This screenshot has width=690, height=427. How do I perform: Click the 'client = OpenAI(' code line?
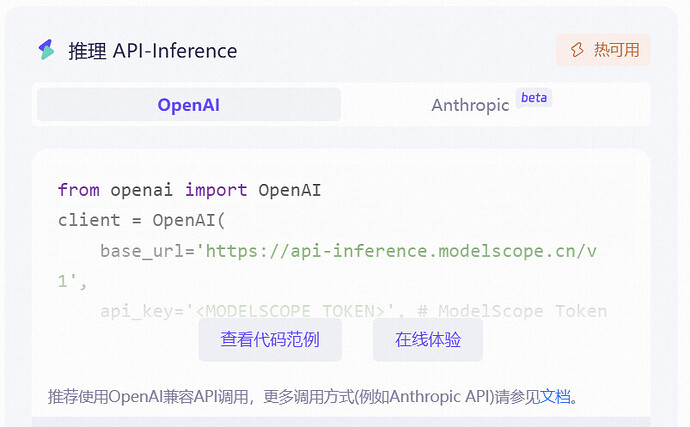142,220
